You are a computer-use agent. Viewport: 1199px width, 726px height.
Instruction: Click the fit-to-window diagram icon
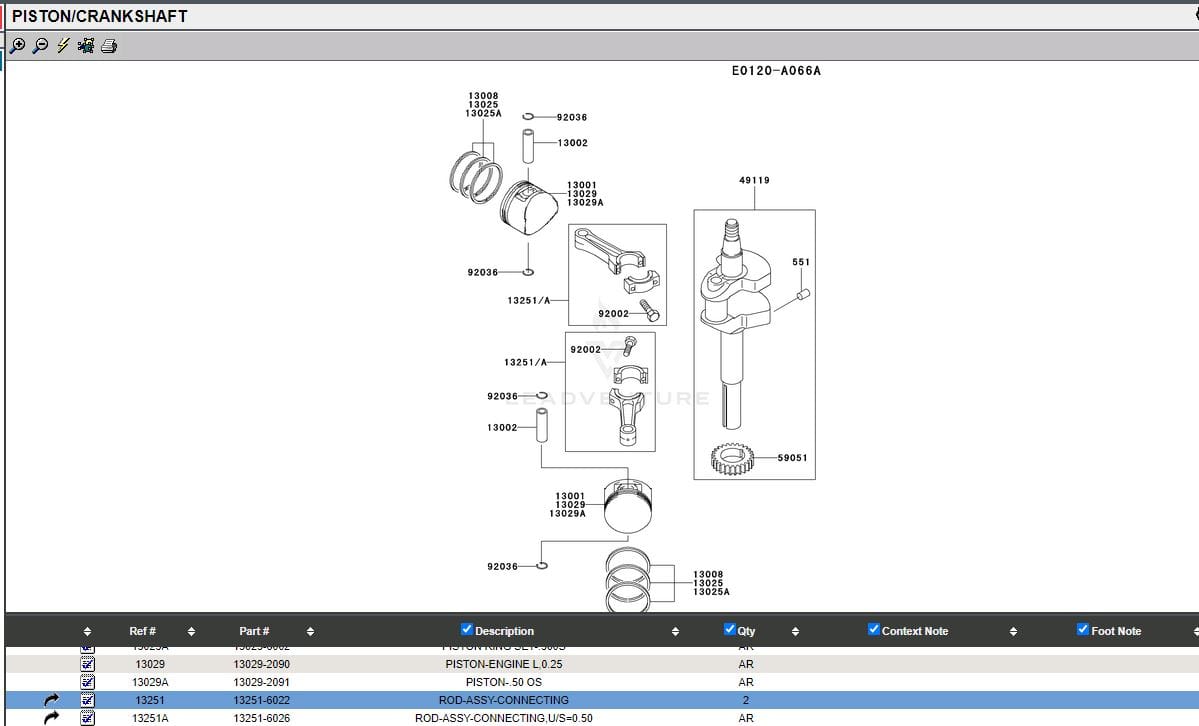point(86,45)
